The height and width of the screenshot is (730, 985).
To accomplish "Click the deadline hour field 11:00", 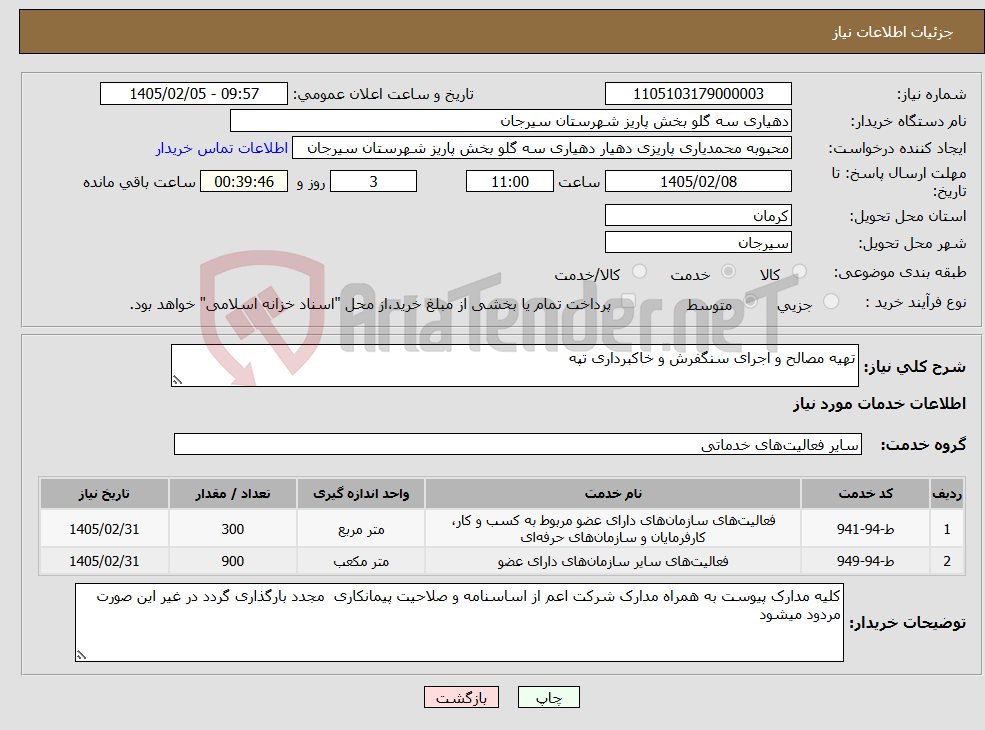I will [x=509, y=182].
